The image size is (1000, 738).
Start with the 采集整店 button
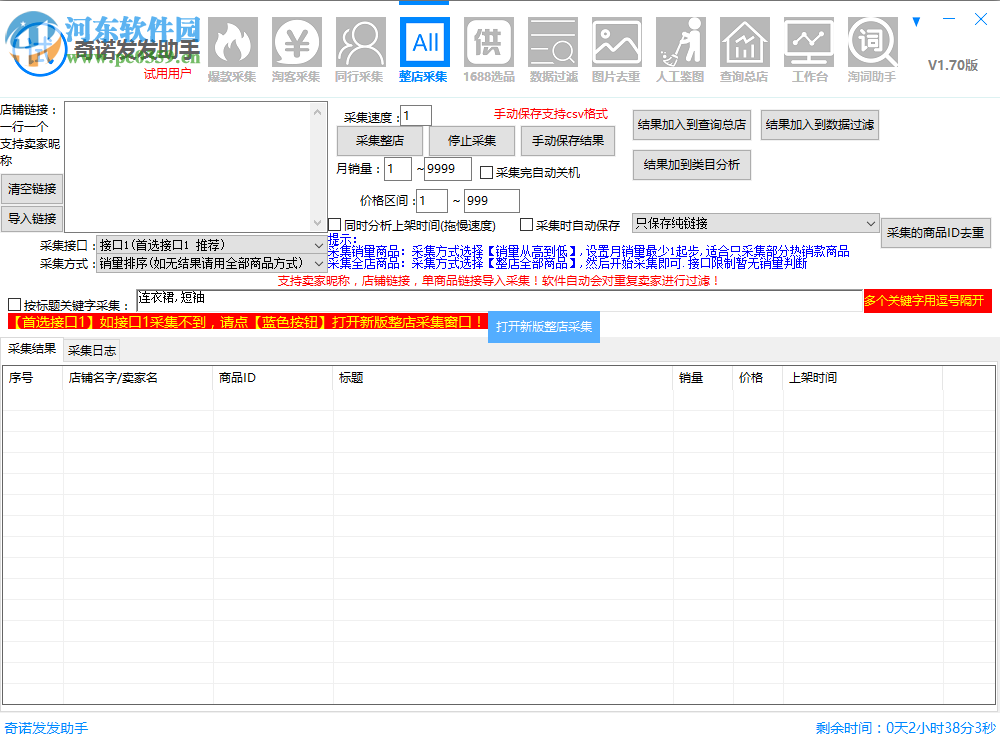click(379, 141)
